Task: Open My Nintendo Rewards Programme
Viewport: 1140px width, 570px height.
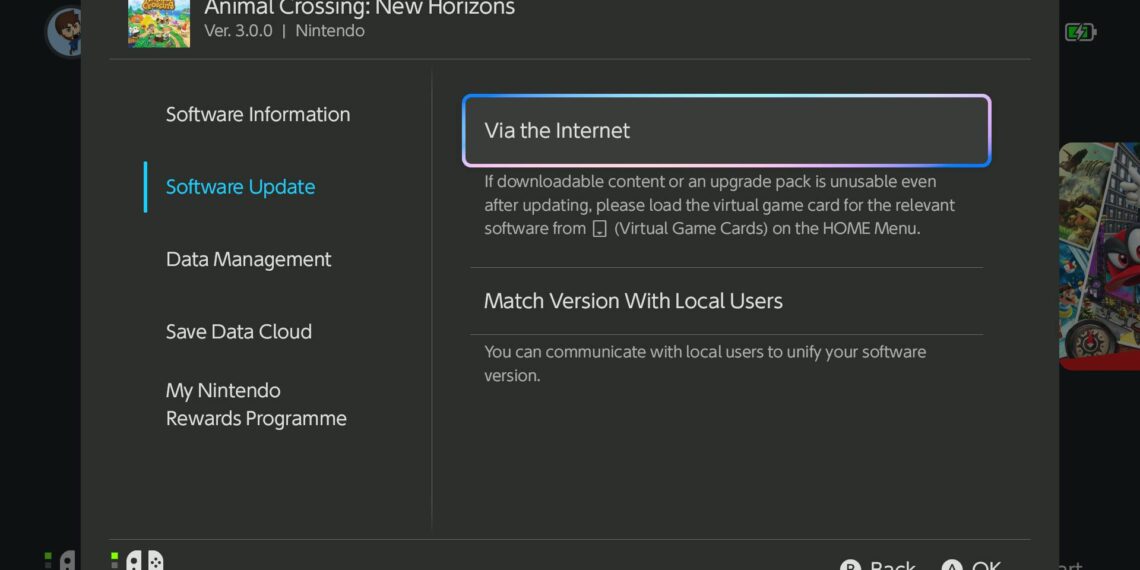Action: 256,405
